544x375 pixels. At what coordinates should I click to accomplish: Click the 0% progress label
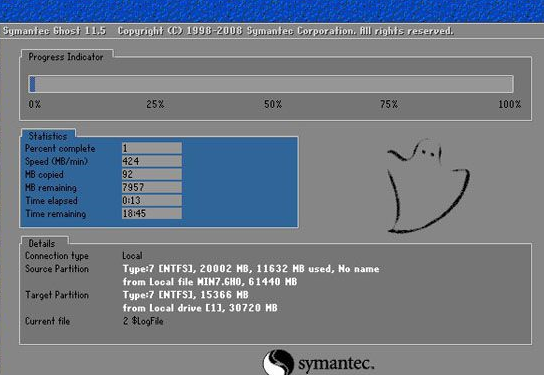(x=35, y=104)
